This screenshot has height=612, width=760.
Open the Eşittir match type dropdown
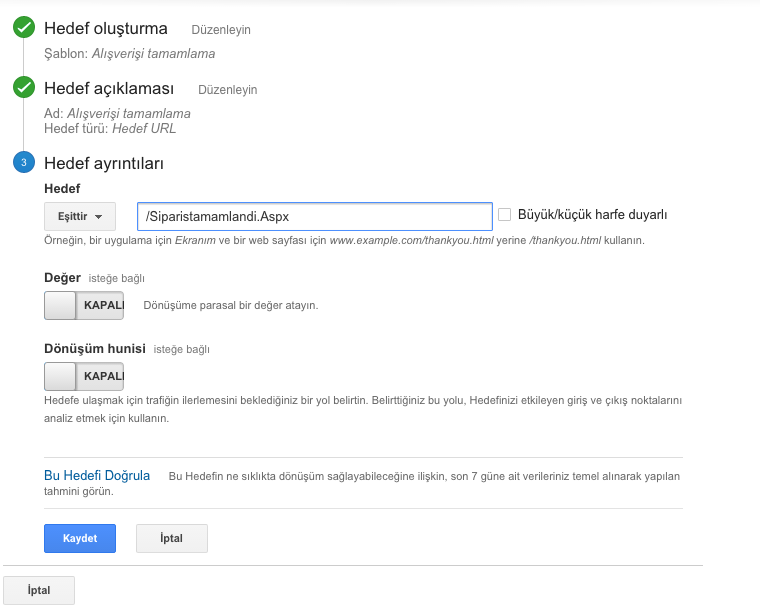tap(80, 216)
